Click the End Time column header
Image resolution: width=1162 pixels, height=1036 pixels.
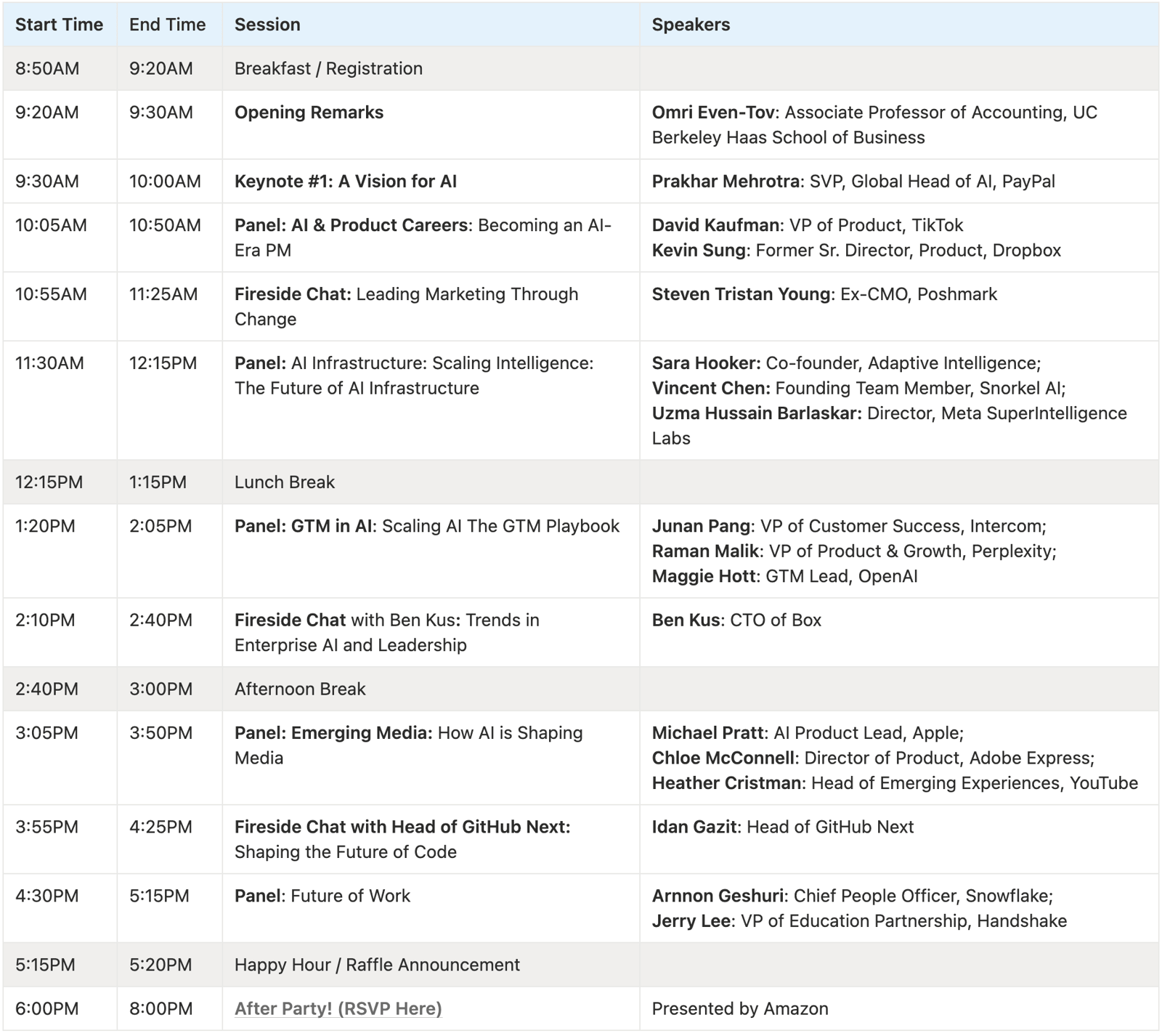[167, 25]
